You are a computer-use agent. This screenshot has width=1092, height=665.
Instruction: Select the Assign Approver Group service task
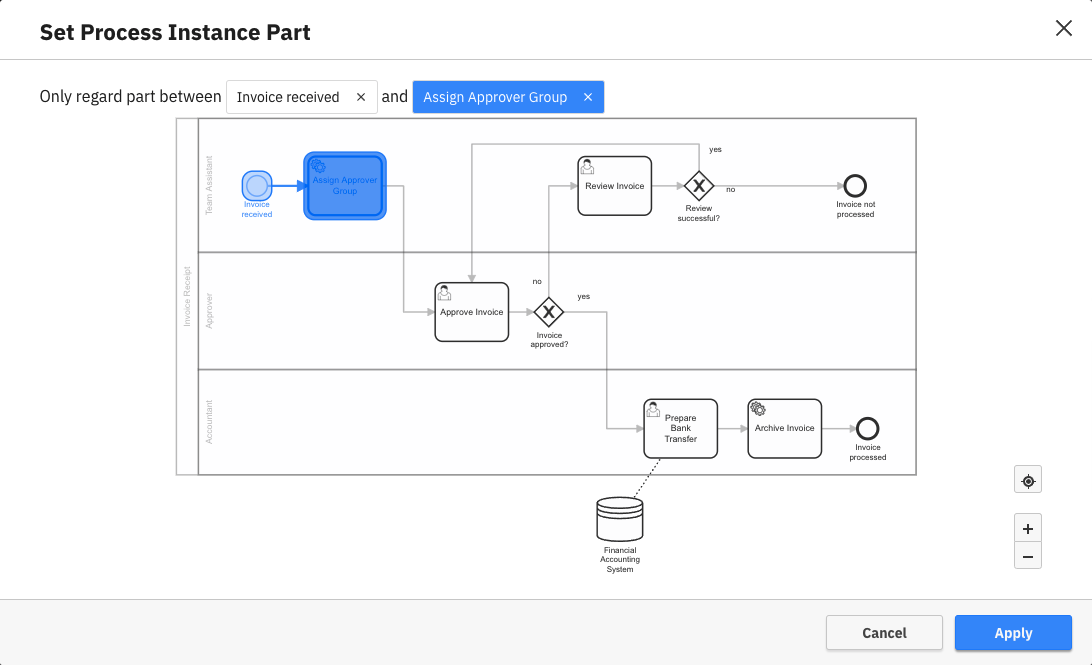coord(344,186)
